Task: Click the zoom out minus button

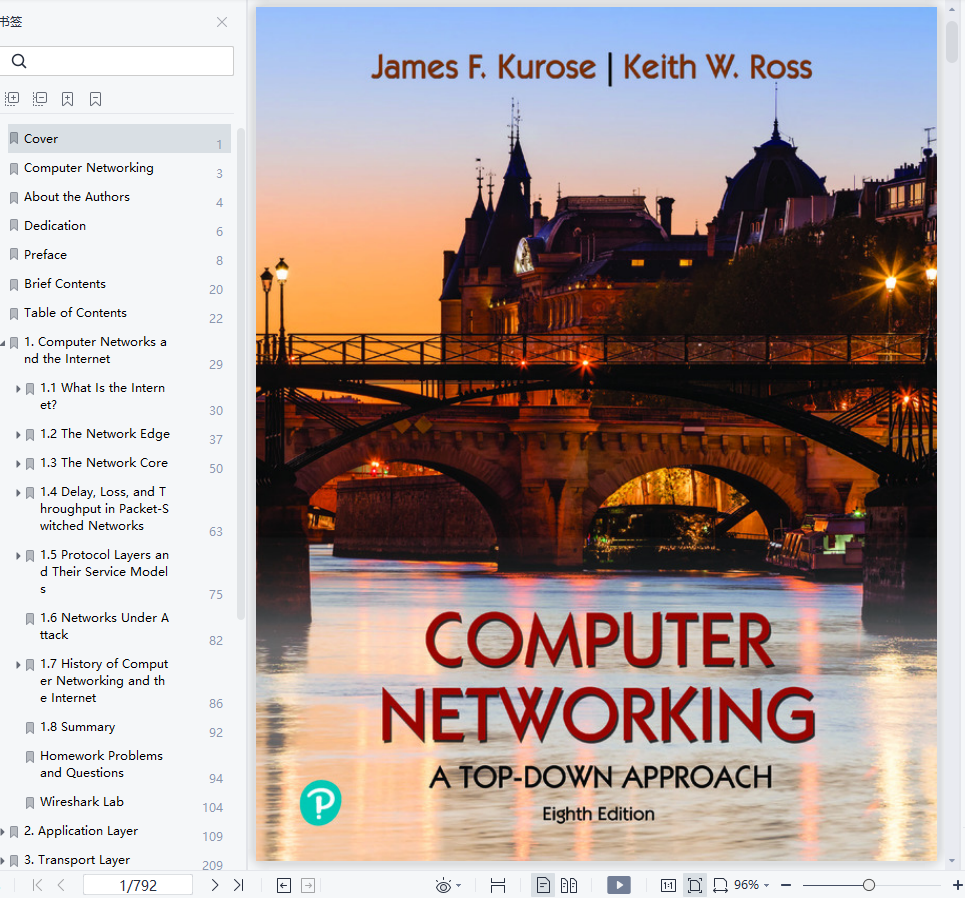Action: (x=786, y=885)
